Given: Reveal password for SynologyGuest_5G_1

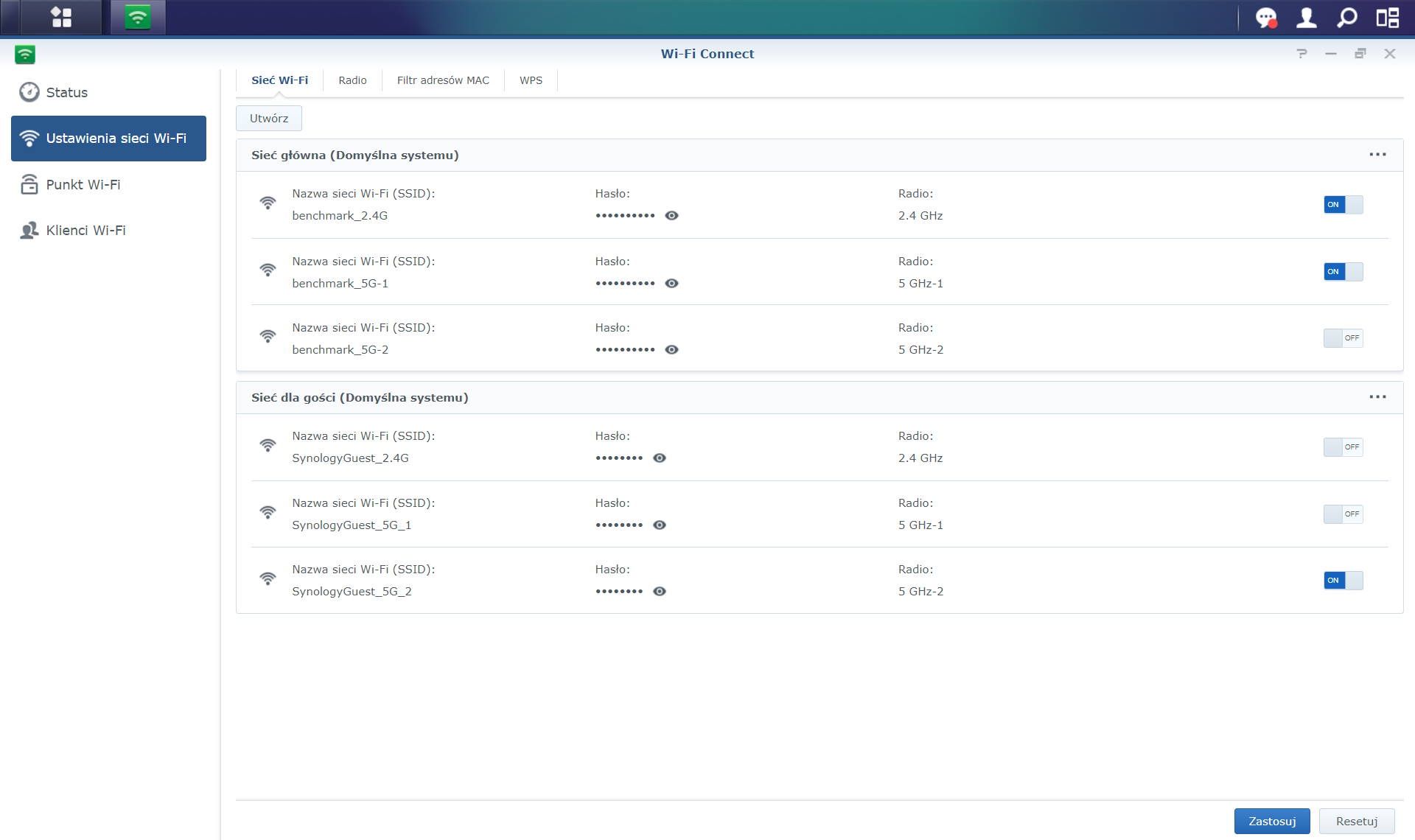Looking at the screenshot, I should point(660,525).
